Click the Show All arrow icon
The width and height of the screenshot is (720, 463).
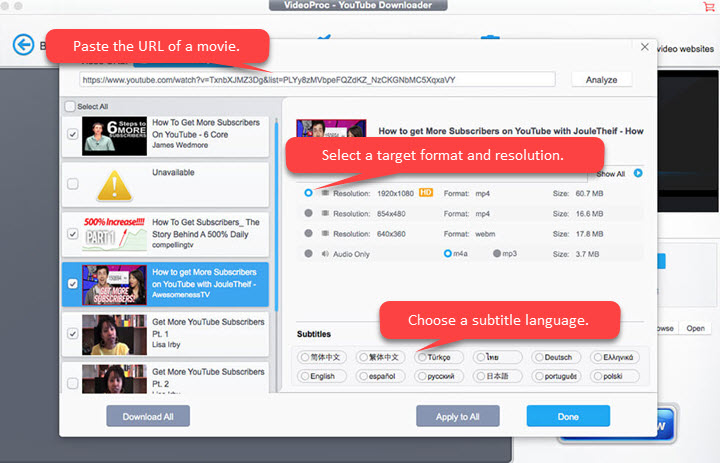point(638,173)
